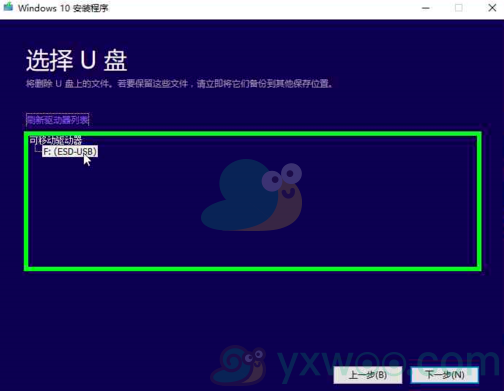The width and height of the screenshot is (504, 391).
Task: Click the warning text about deleting U 盘 files
Action: tap(179, 83)
